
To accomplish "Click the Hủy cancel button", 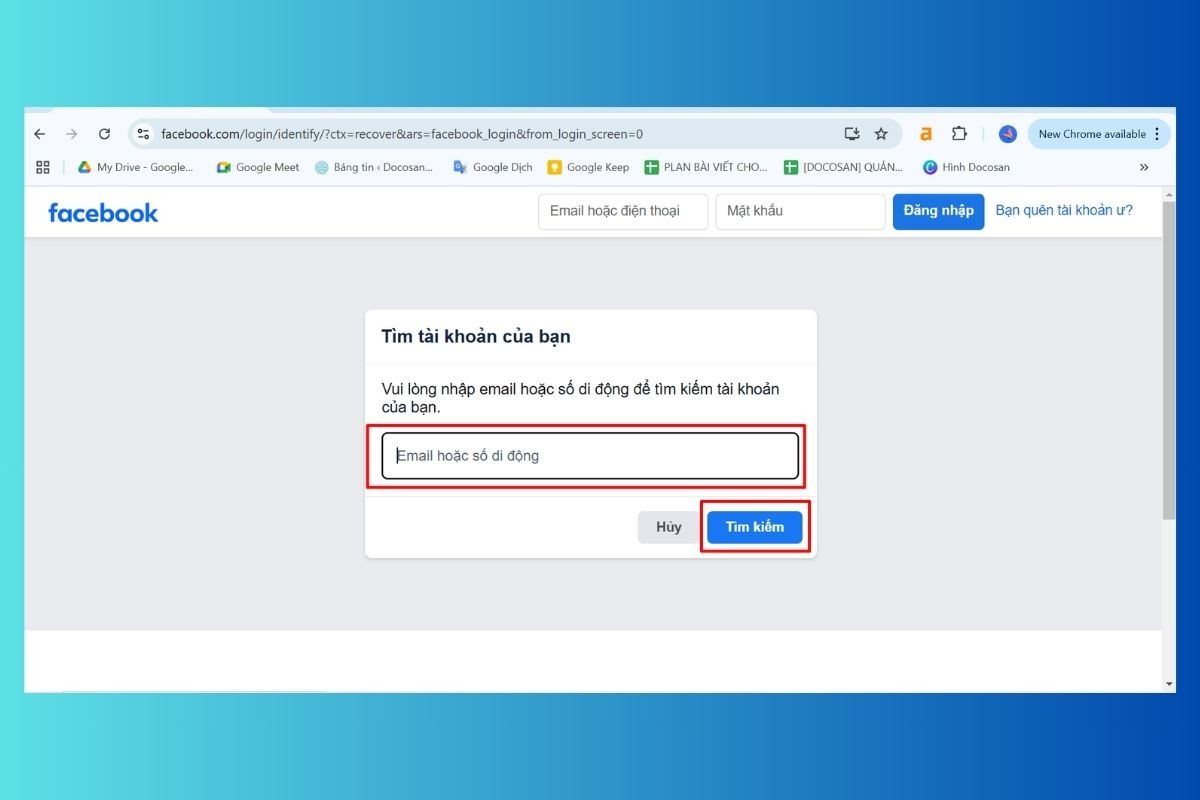I will [x=669, y=527].
